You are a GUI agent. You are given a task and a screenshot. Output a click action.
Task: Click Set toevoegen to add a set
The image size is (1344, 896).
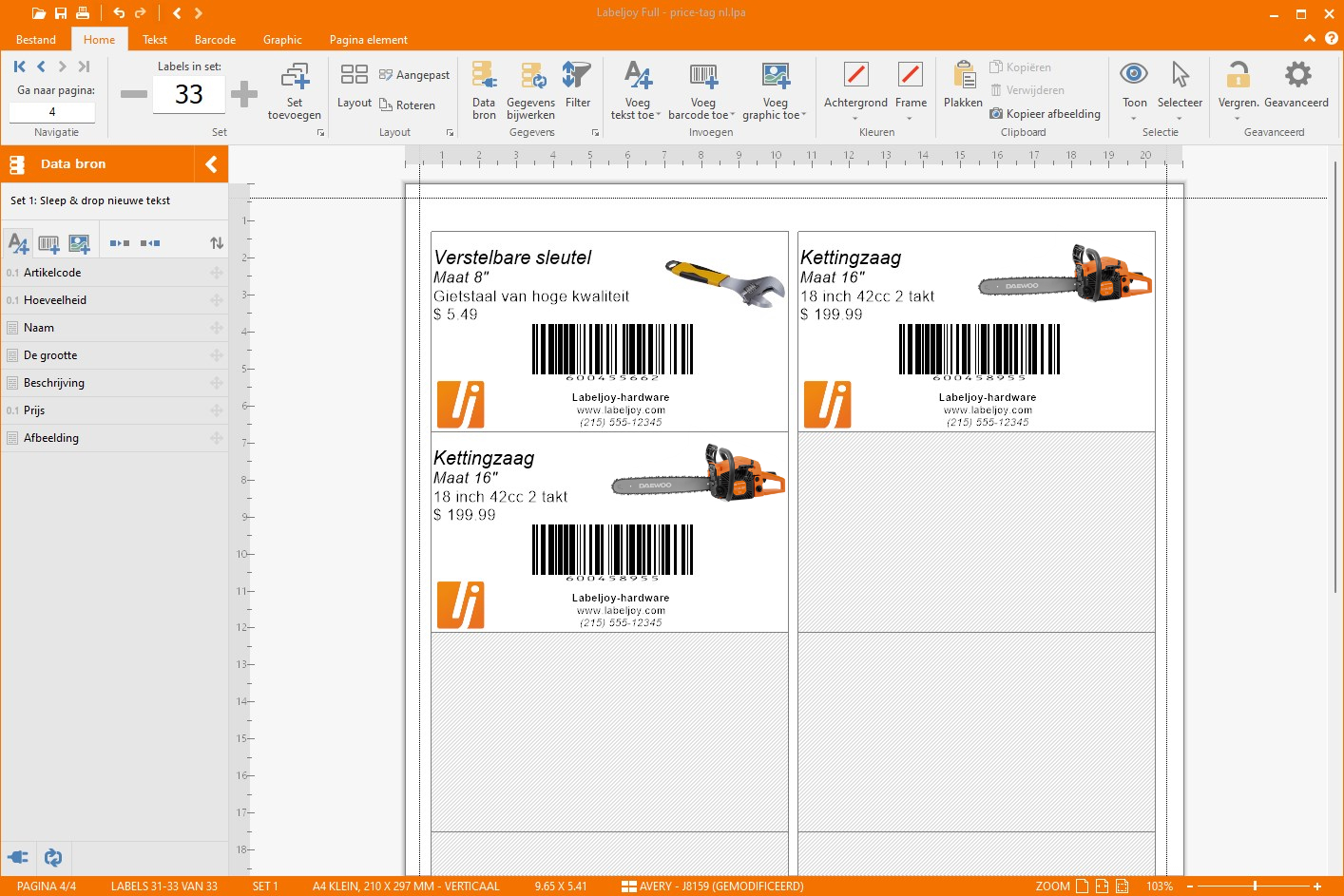[295, 91]
